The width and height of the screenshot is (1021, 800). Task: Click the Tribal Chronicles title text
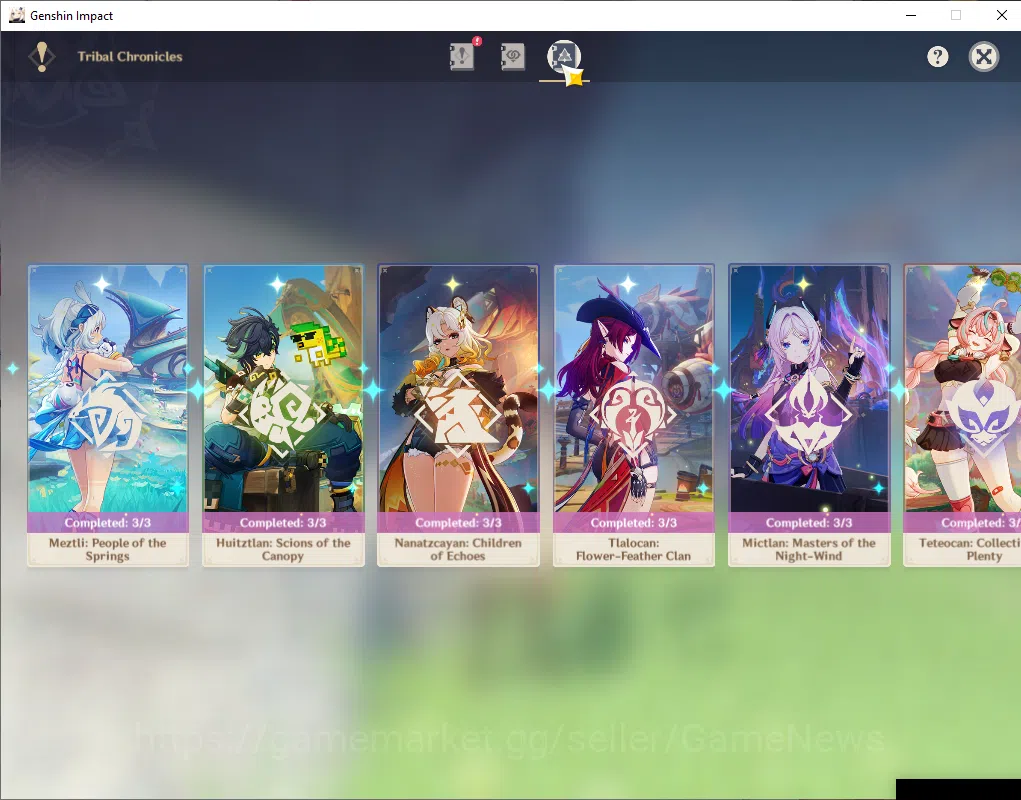(130, 57)
